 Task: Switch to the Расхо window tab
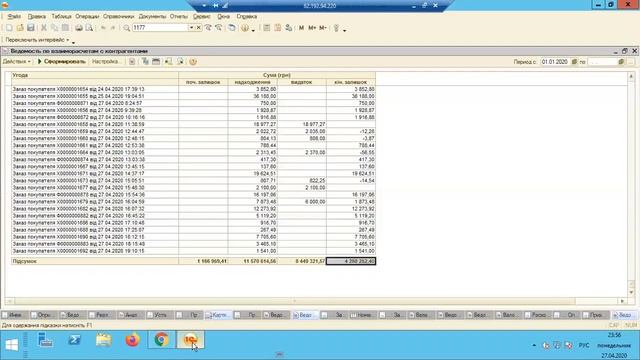(538, 315)
